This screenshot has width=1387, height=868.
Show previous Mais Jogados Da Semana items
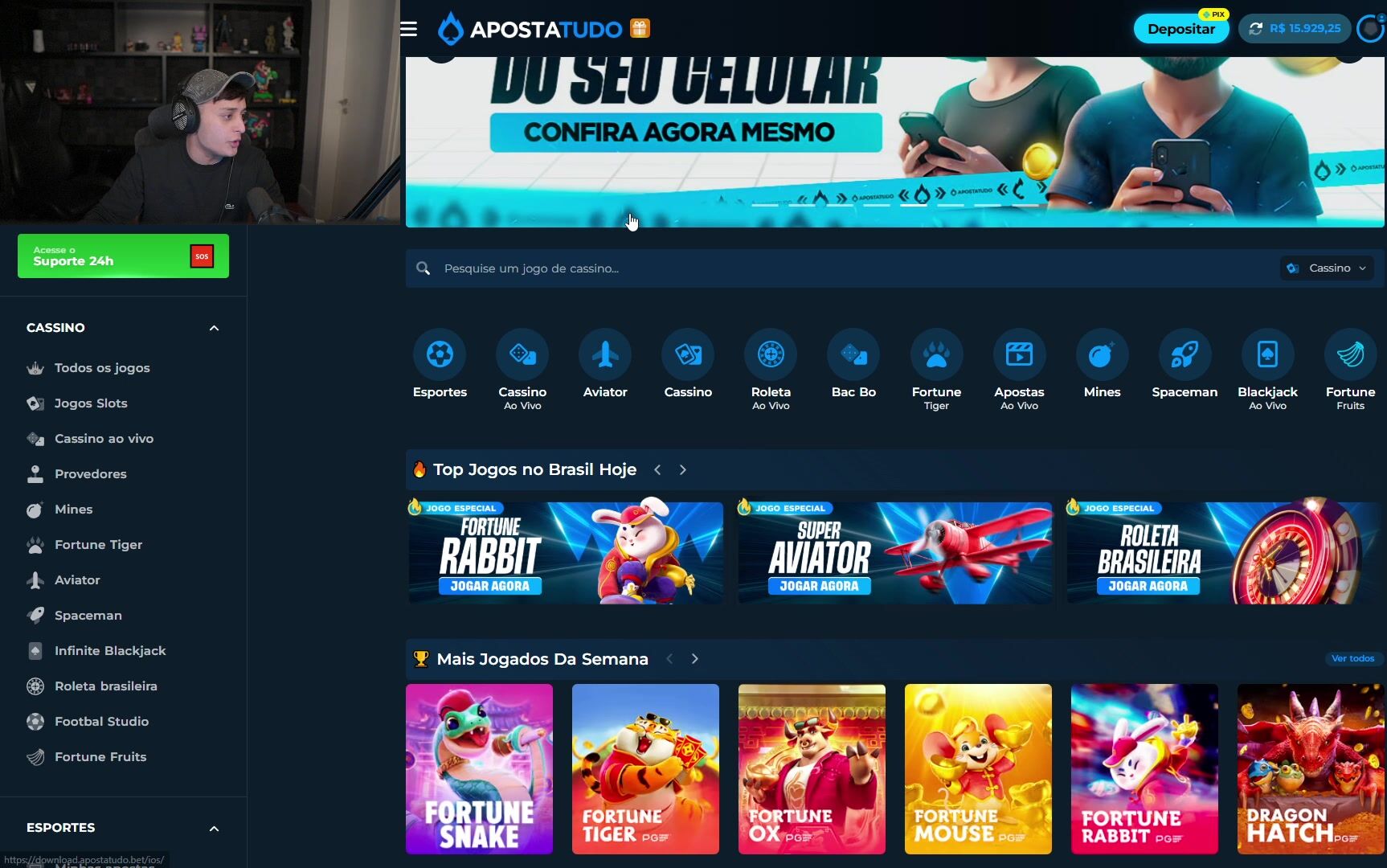coord(669,659)
